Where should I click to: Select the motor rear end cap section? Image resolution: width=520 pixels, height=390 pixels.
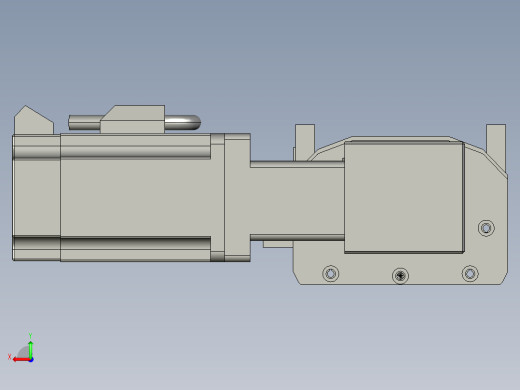coord(36,197)
